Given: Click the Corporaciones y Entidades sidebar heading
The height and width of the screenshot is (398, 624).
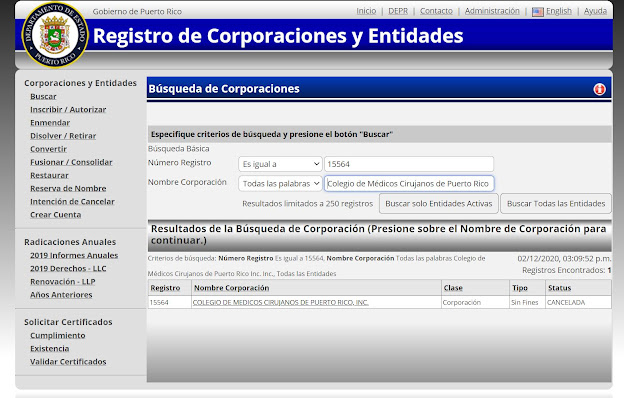Looking at the screenshot, I should 80,83.
